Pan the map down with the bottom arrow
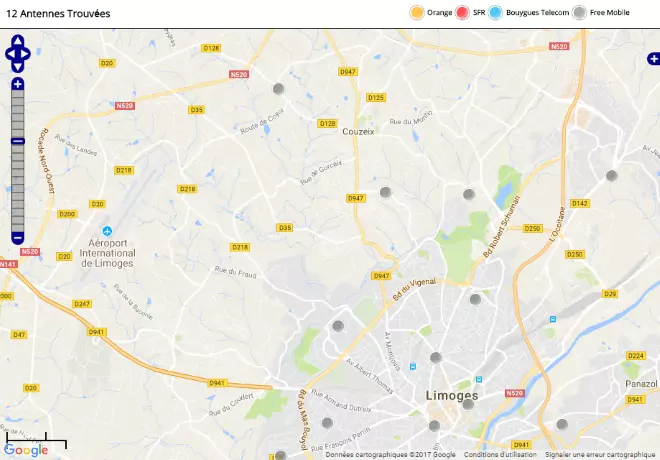 tap(18, 67)
